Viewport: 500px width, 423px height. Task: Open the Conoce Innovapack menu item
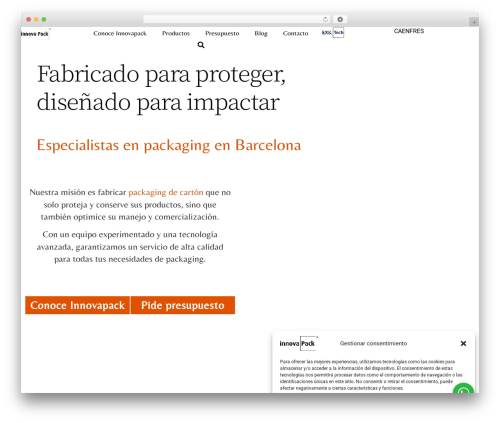(x=120, y=33)
